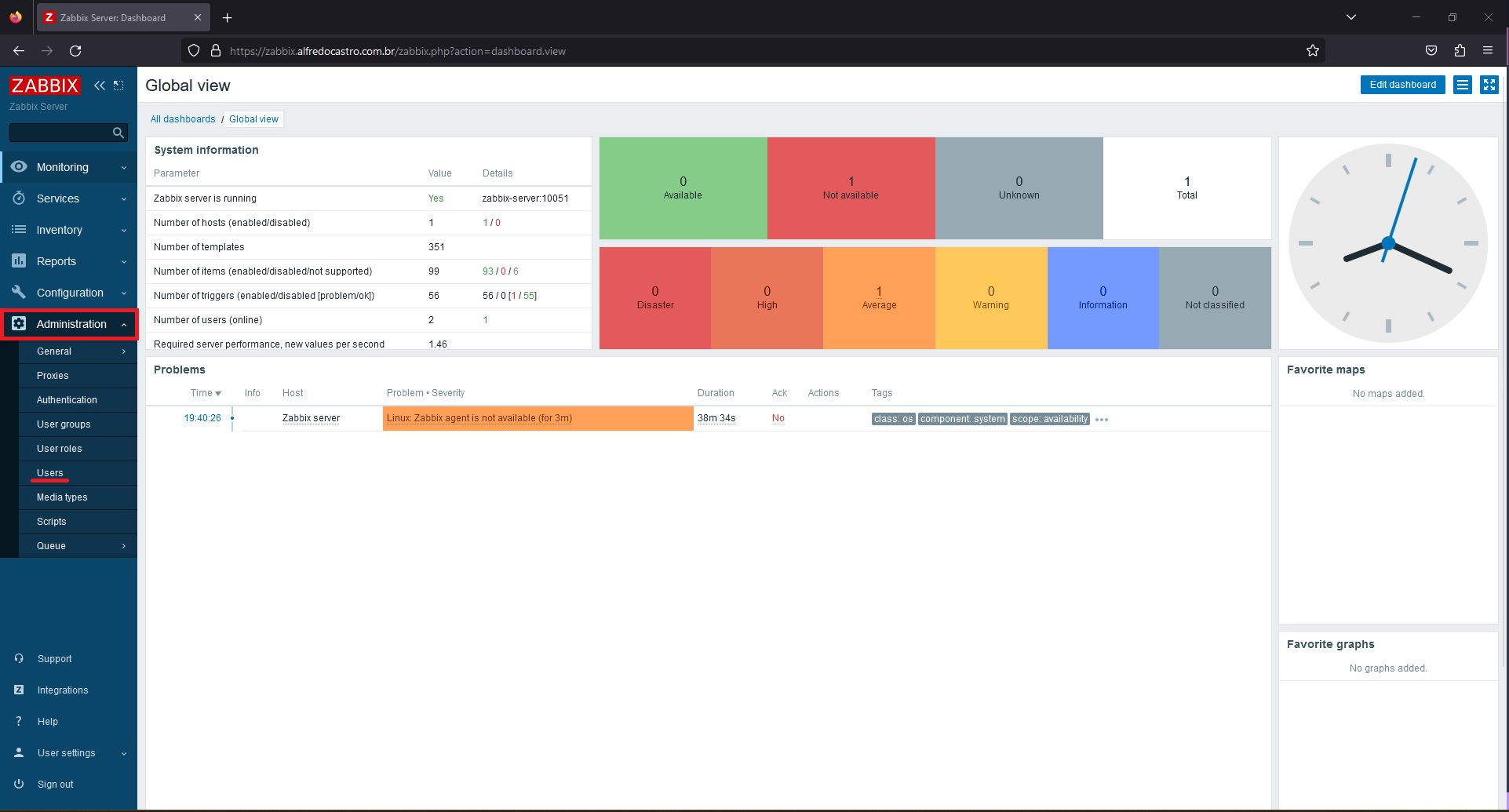
Task: Click the Inventory list icon
Action: 19,229
